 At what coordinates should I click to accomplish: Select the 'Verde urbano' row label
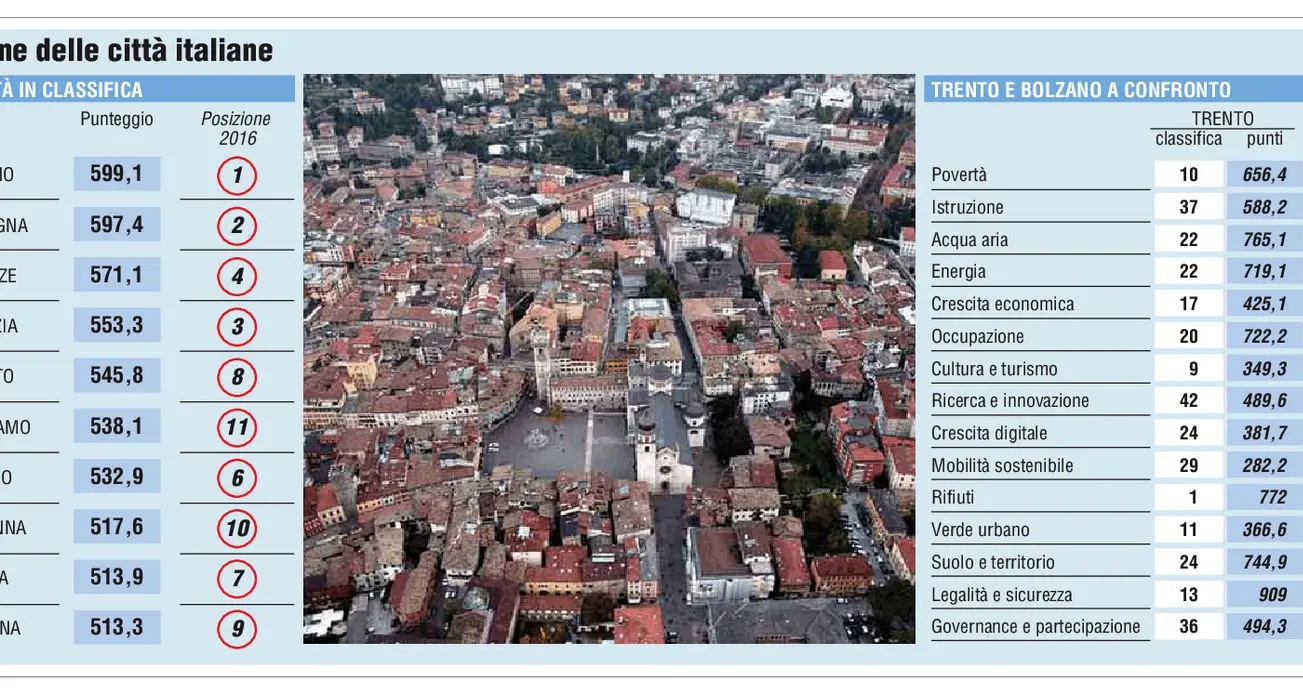[x=980, y=530]
